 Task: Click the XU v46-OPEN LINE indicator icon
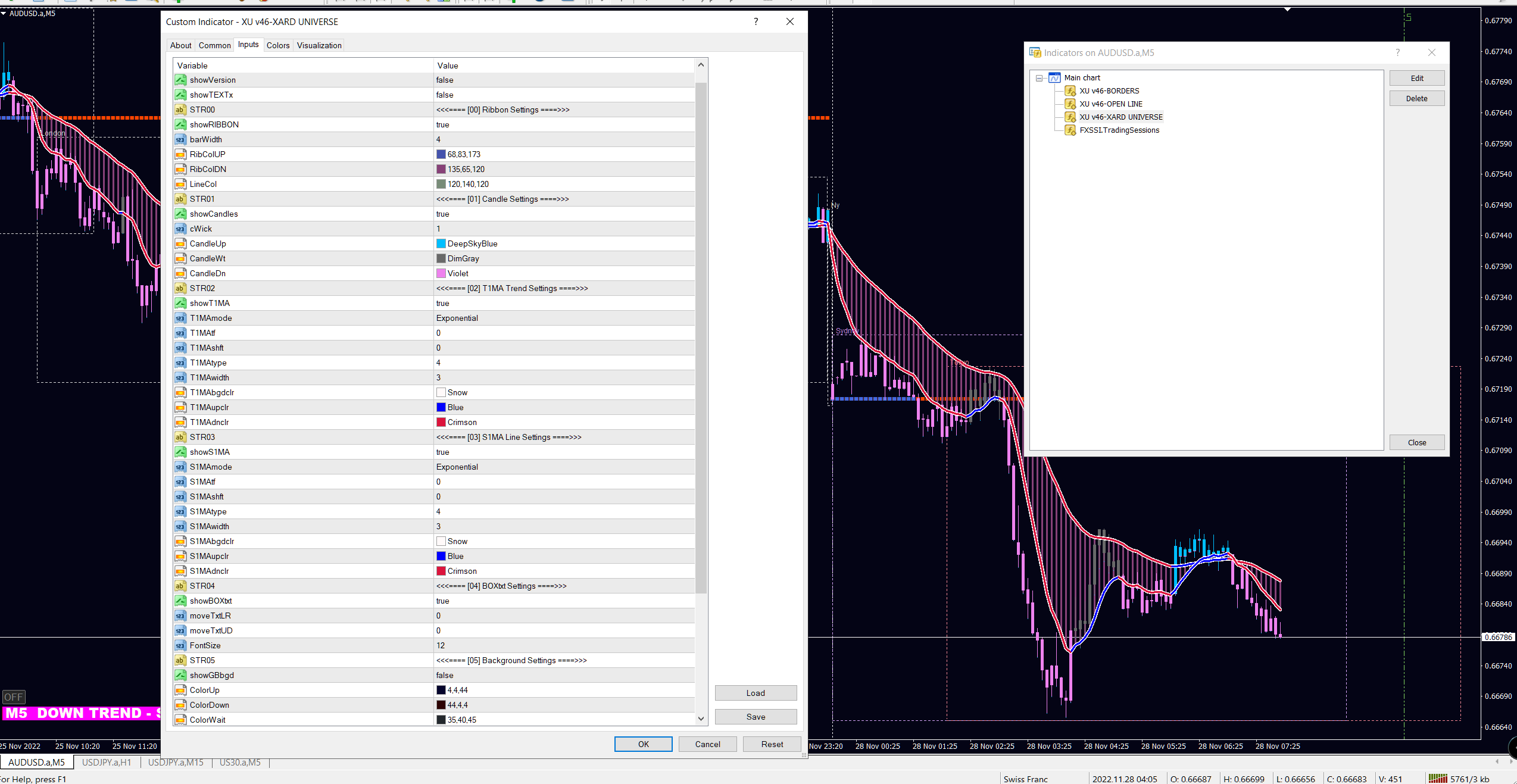coord(1070,104)
